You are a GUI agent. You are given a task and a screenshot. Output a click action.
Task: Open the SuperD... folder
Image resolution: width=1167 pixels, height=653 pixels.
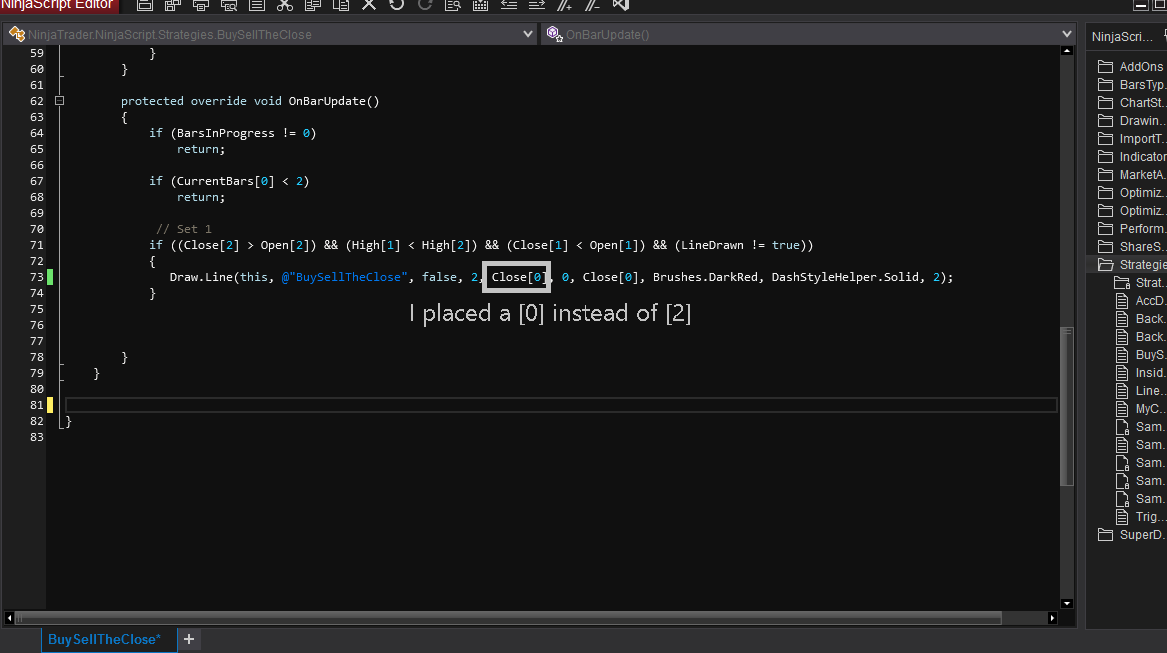(1131, 535)
